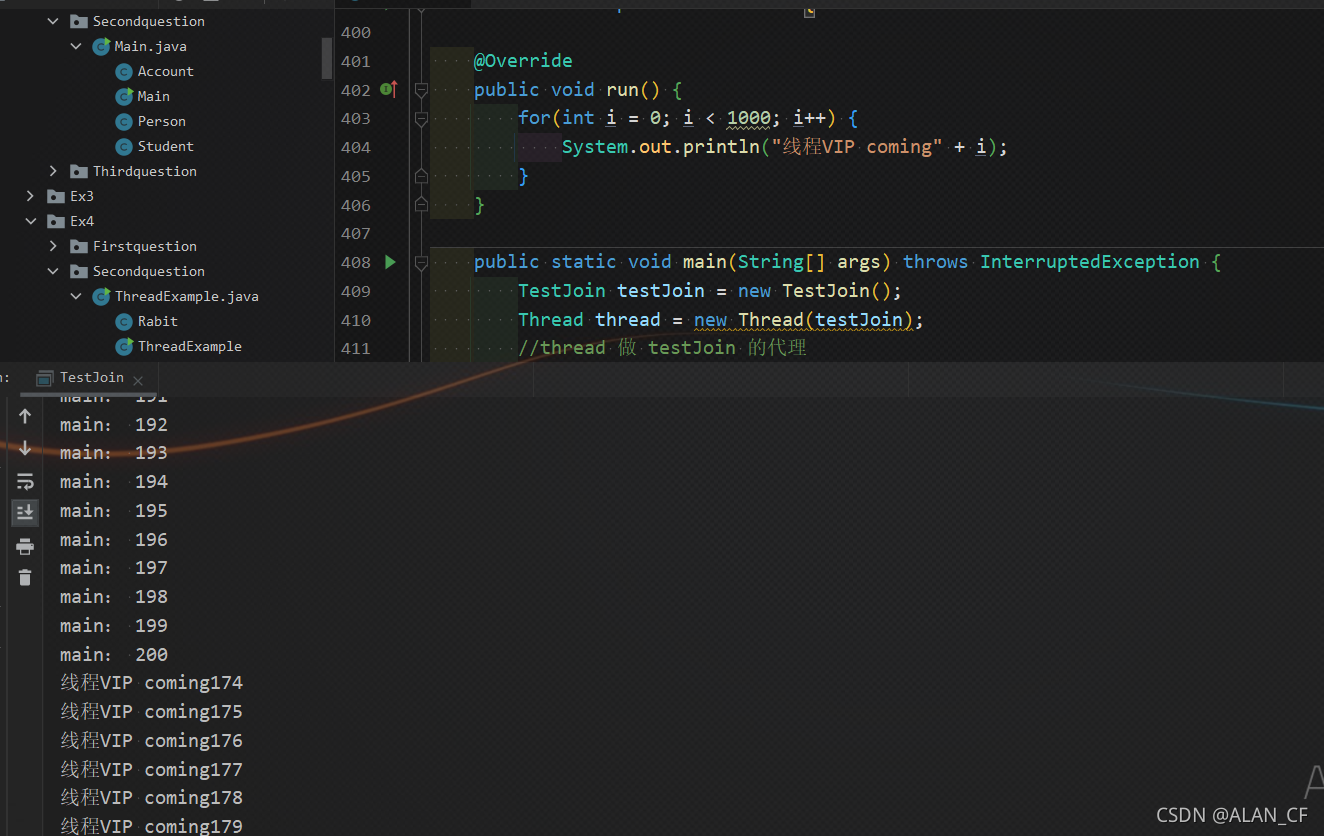
Task: Fold the run() method at line 402
Action: click(421, 90)
